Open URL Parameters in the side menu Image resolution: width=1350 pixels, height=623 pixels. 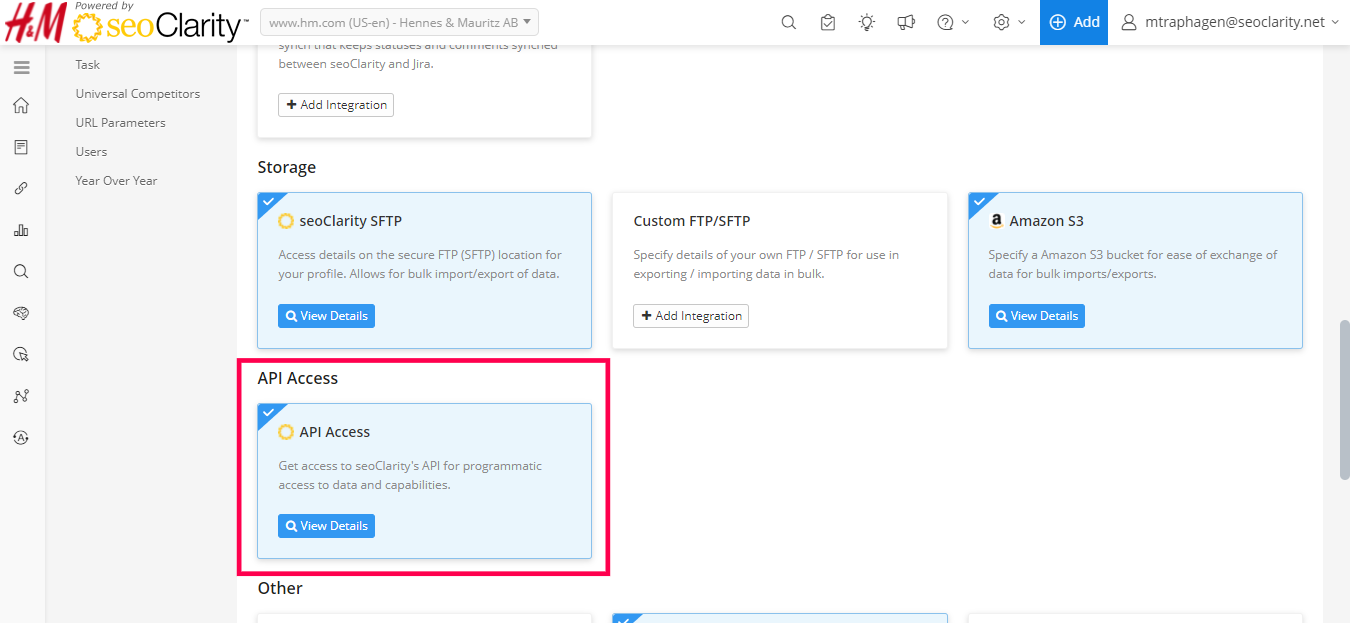click(x=120, y=123)
